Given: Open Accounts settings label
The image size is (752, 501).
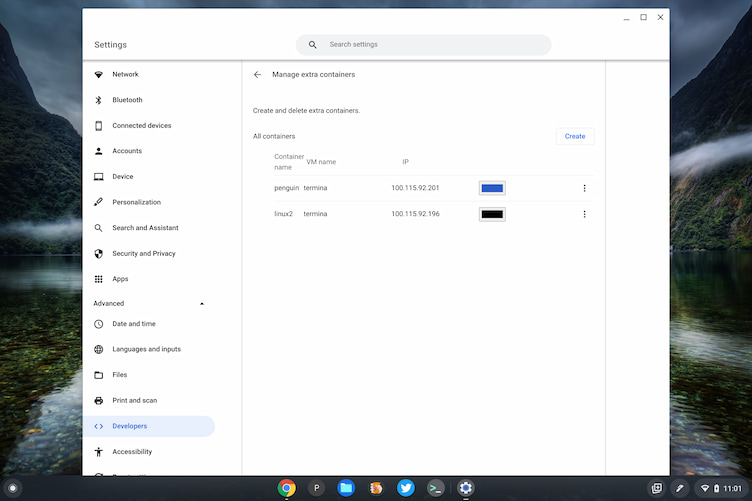Looking at the screenshot, I should [127, 151].
